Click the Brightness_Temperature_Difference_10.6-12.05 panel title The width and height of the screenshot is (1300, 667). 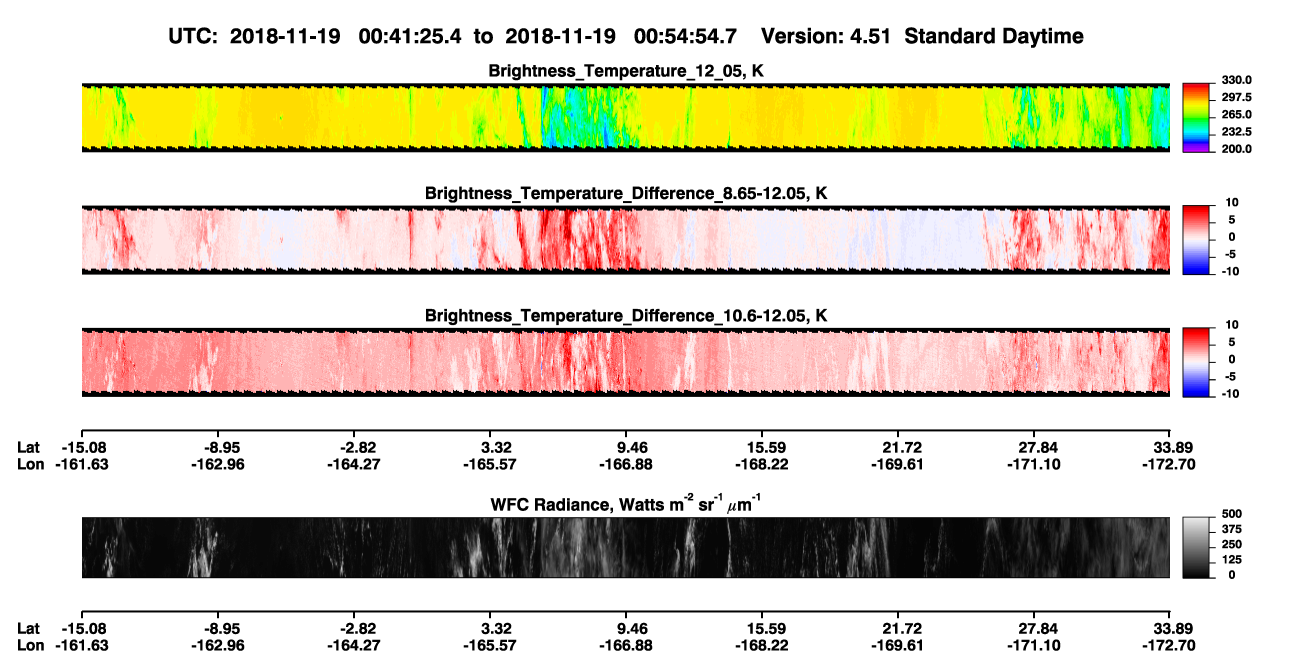[626, 315]
